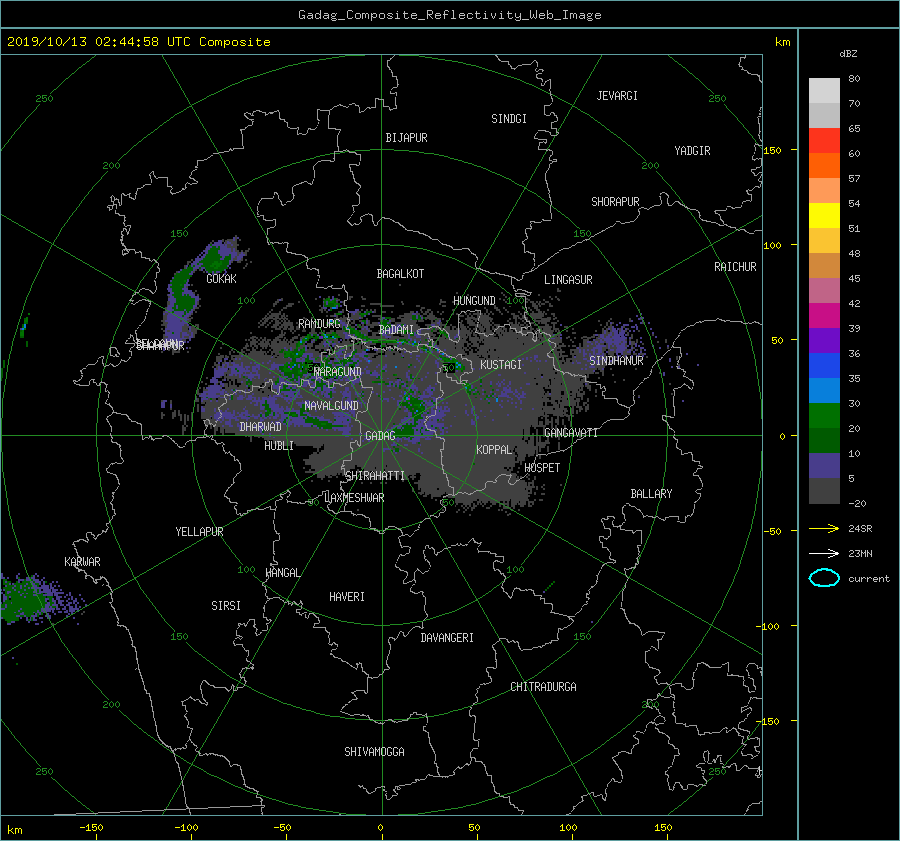The image size is (900, 841).
Task: Click the white 23MN arrow legend icon
Action: [x=824, y=553]
